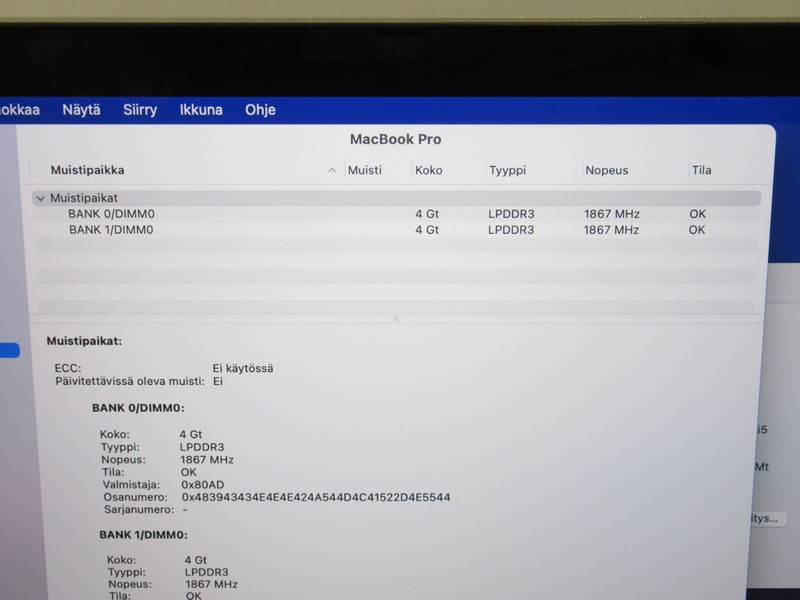This screenshot has width=800, height=600.
Task: Click the BANK 1/DIMM0: details heading
Action: coord(143,535)
